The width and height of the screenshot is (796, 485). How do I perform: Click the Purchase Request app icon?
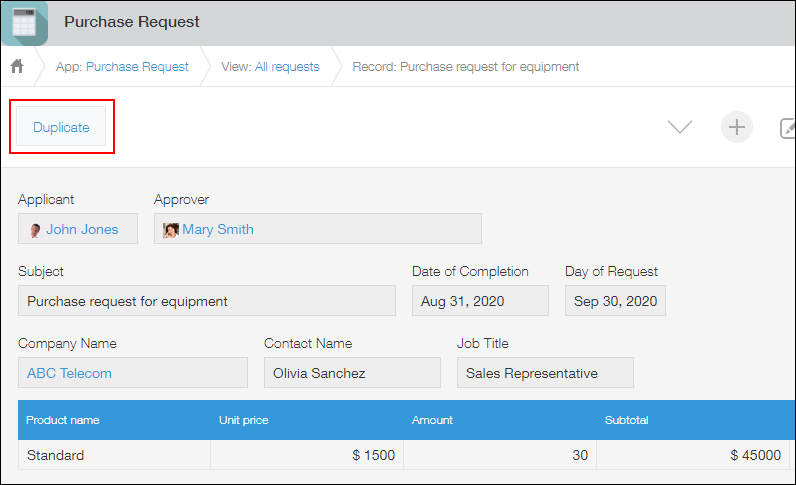24,22
